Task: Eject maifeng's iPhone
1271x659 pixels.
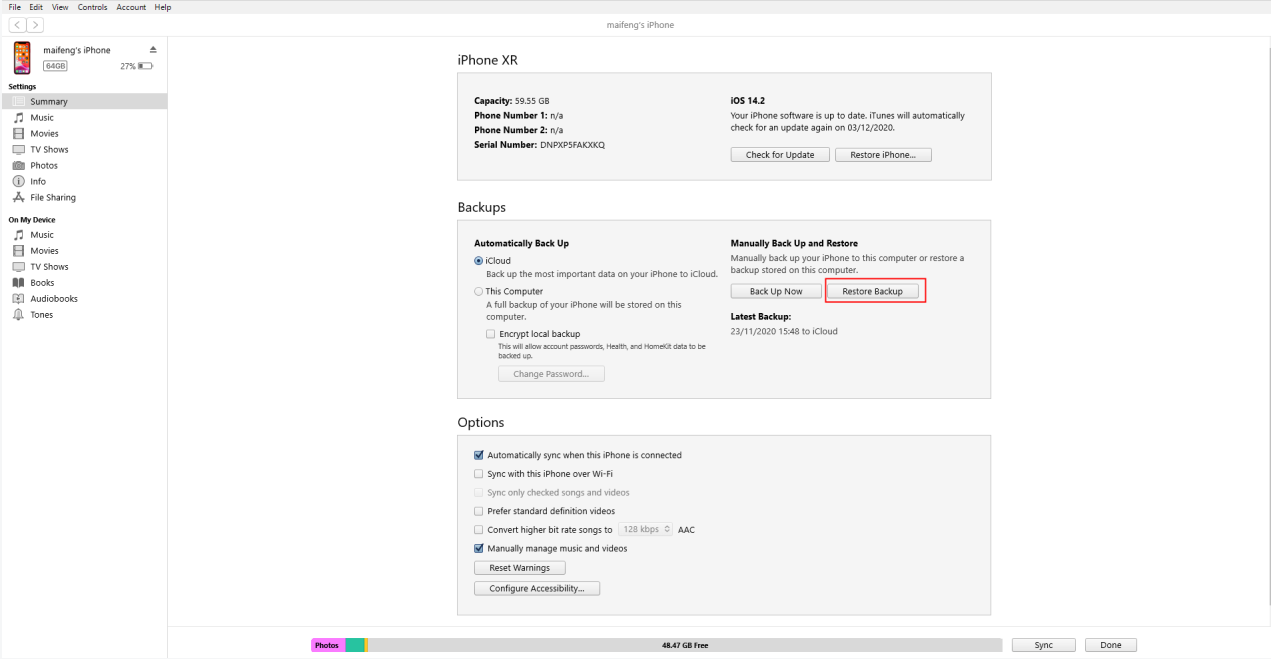Action: [x=153, y=50]
